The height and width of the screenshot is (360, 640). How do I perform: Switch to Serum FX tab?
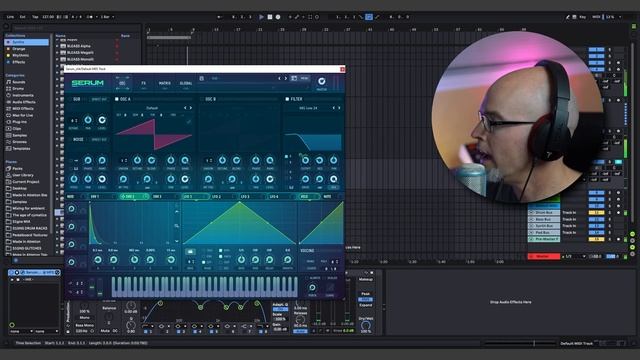pos(143,83)
